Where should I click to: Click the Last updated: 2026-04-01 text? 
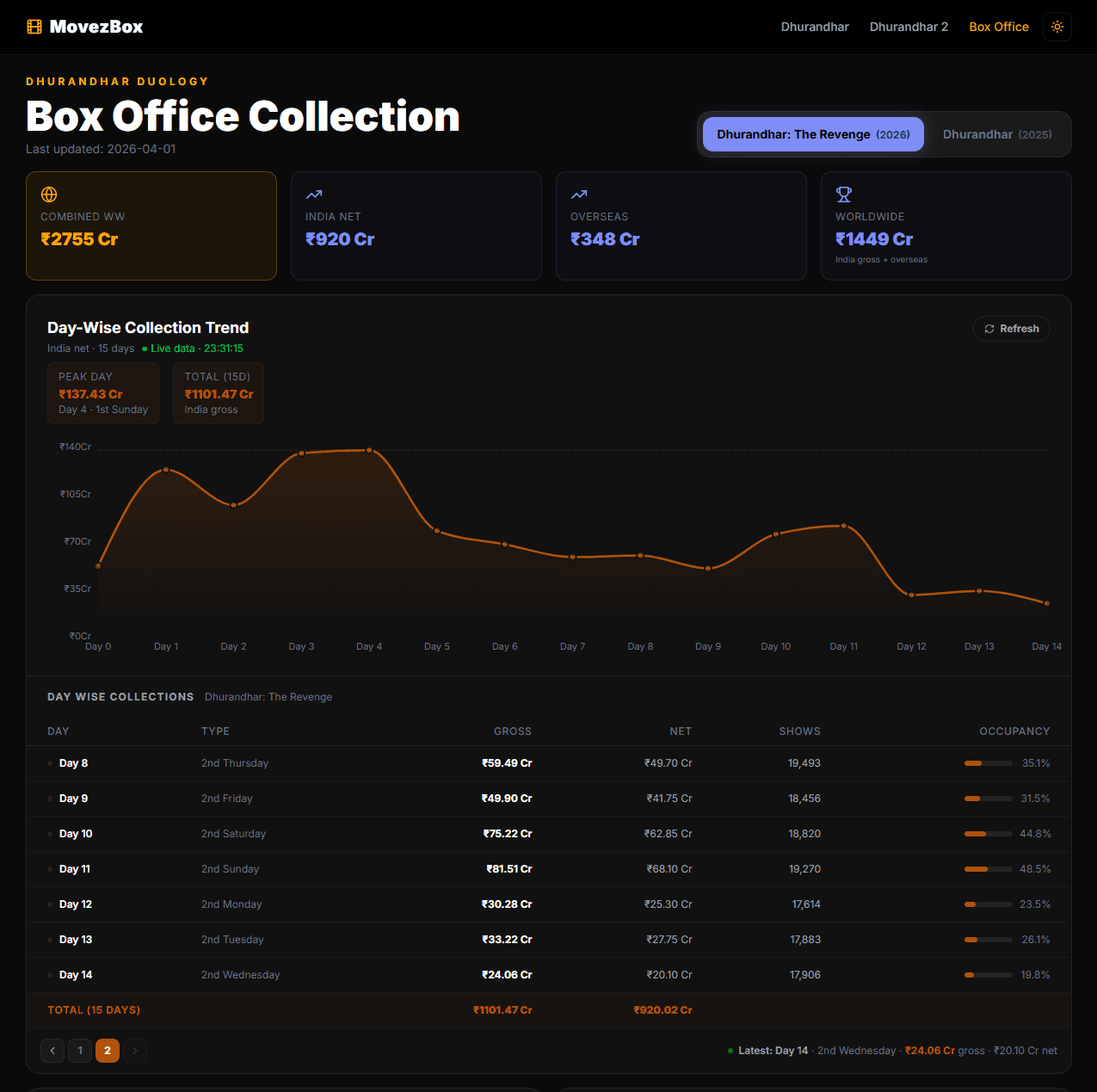[x=101, y=149]
